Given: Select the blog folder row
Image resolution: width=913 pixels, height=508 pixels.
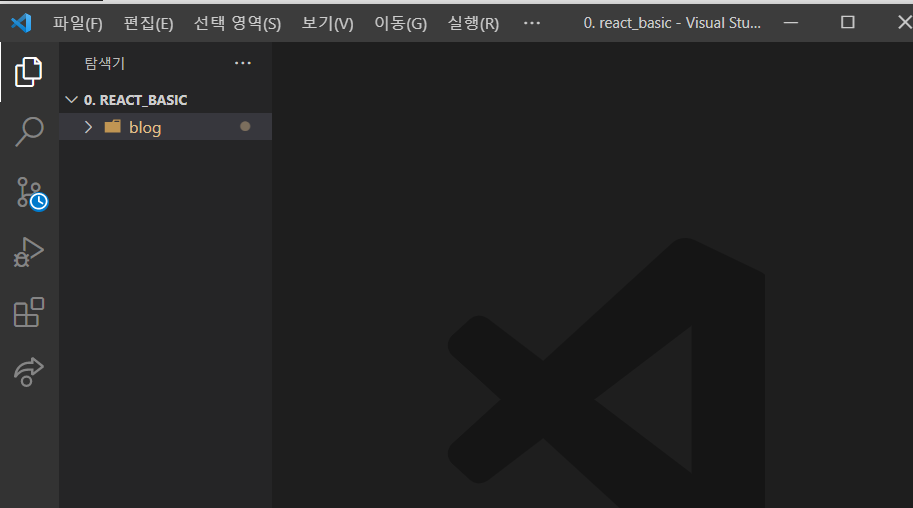Looking at the screenshot, I should tap(165, 127).
